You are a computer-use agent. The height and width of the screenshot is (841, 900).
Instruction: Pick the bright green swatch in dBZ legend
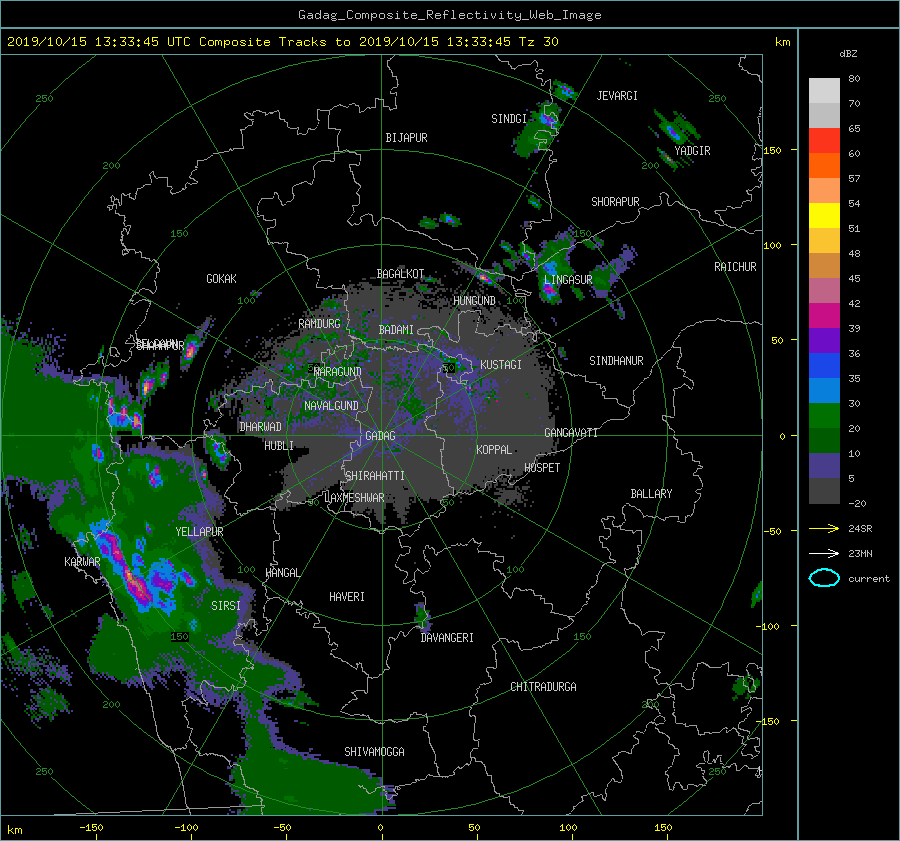point(824,416)
